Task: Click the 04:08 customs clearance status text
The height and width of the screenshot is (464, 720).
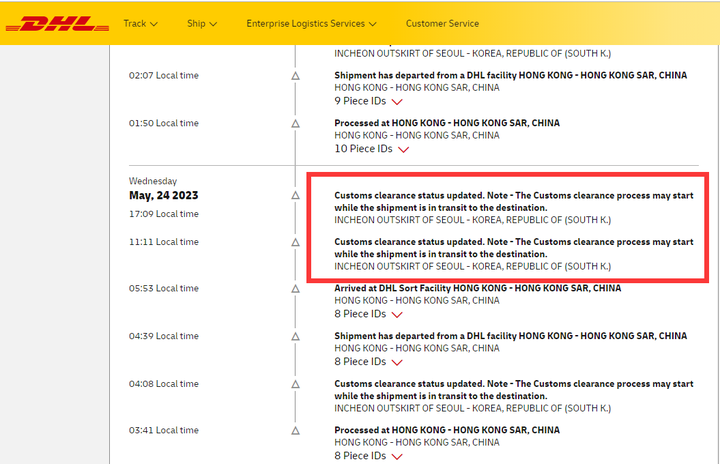Action: (514, 390)
